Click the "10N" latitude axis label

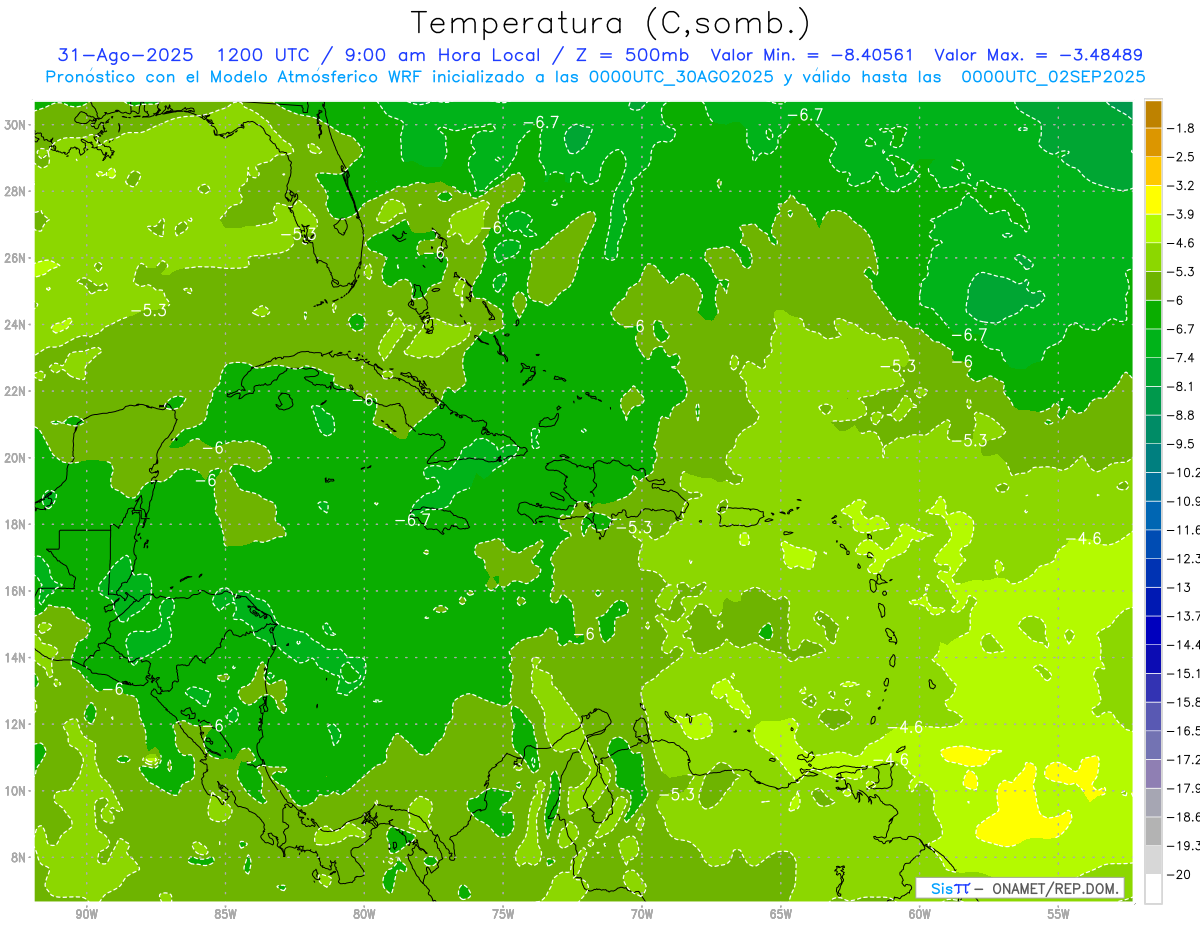click(15, 791)
